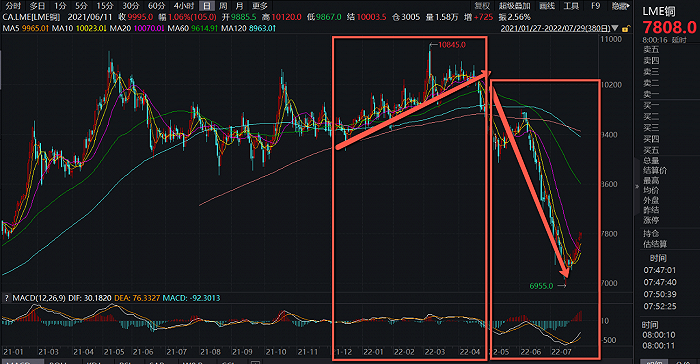
Task: Switch to the 周 weekly chart tab
Action: [x=223, y=6]
